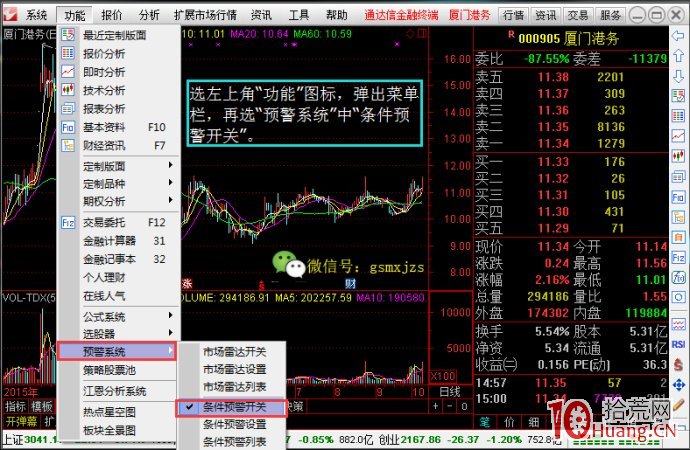
Task: Click the RSI indicator icon in the right sidebar
Action: [678, 344]
